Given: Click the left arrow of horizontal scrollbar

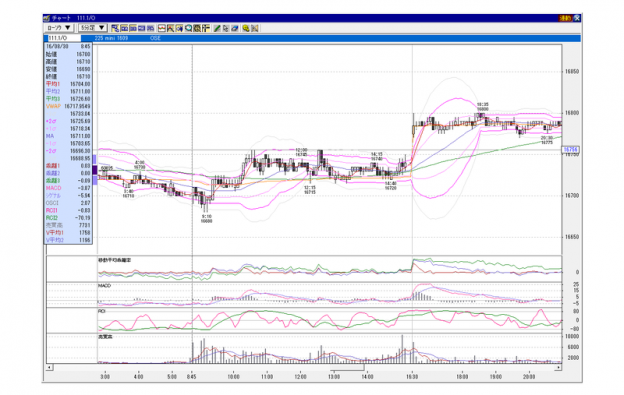Looking at the screenshot, I should pyautogui.click(x=49, y=368).
